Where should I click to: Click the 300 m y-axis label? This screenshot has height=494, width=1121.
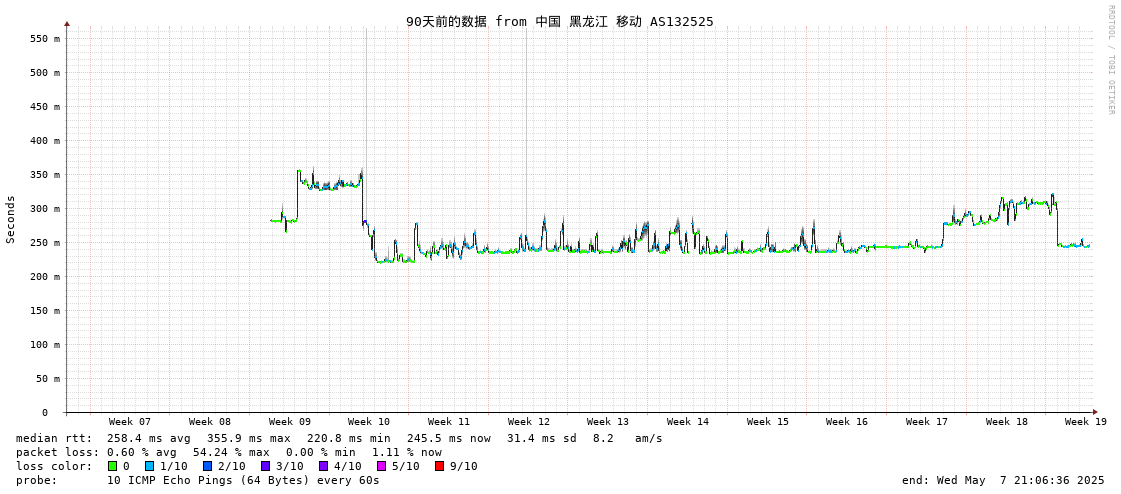(x=44, y=209)
